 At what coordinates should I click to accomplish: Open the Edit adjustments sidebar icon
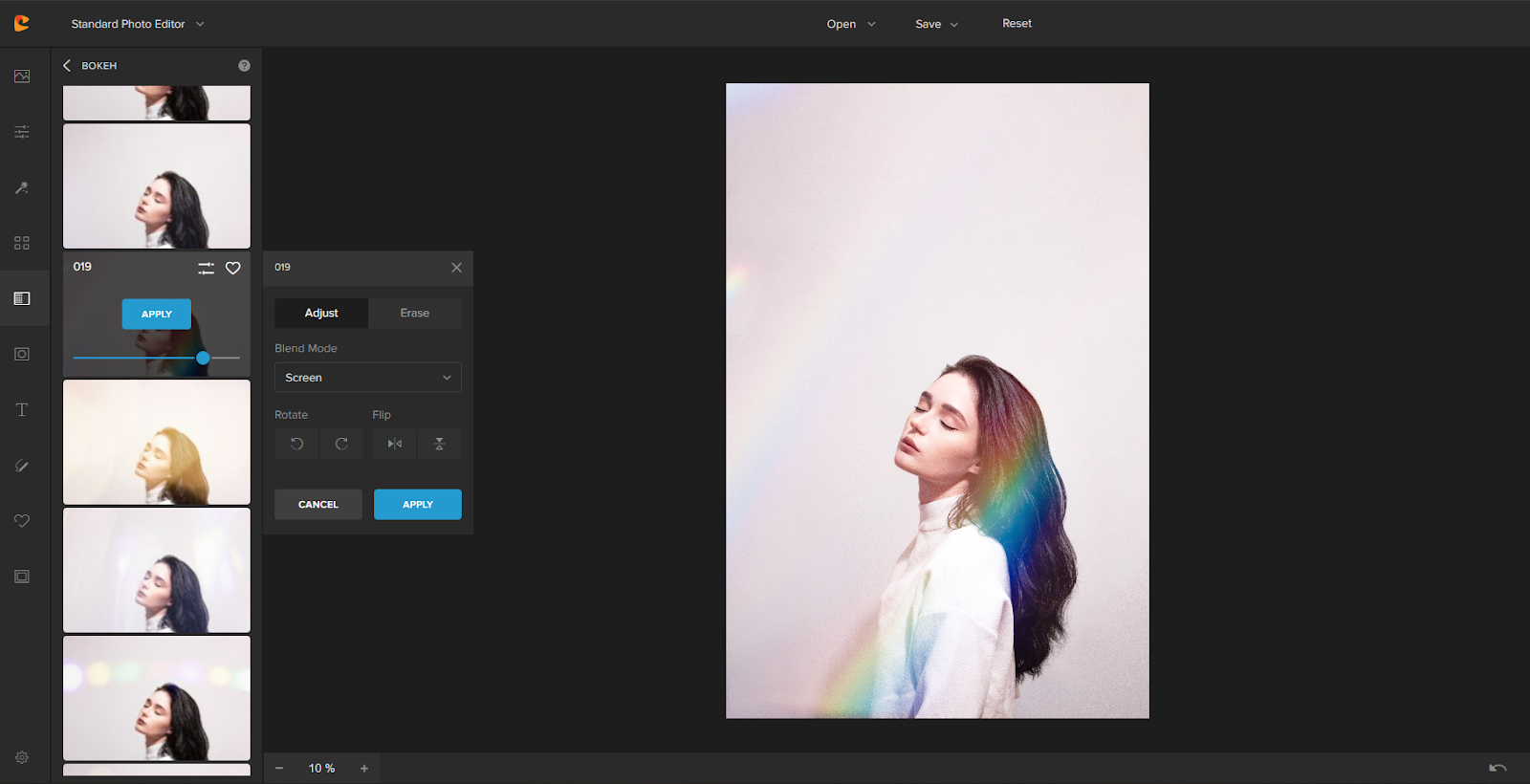coord(22,132)
